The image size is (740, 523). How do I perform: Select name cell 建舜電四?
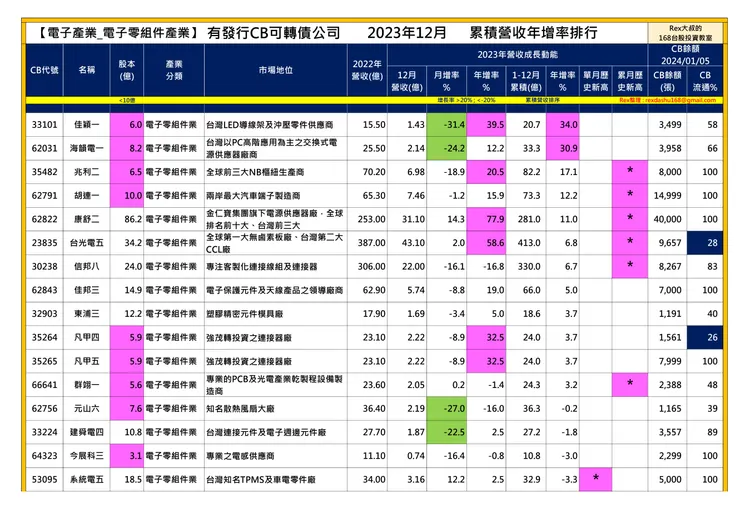[87, 432]
